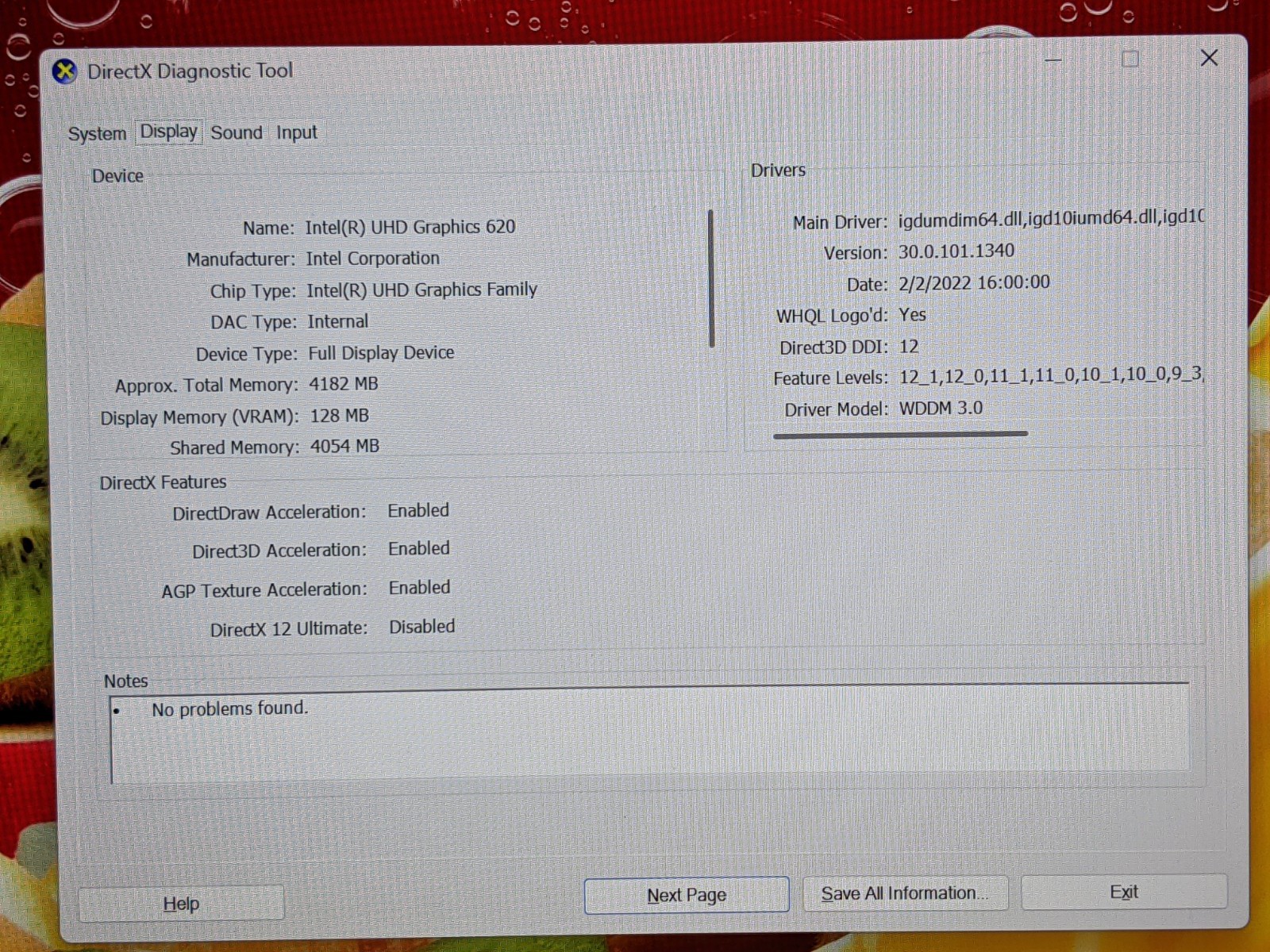
Task: Open the Sound tab
Action: tap(237, 132)
